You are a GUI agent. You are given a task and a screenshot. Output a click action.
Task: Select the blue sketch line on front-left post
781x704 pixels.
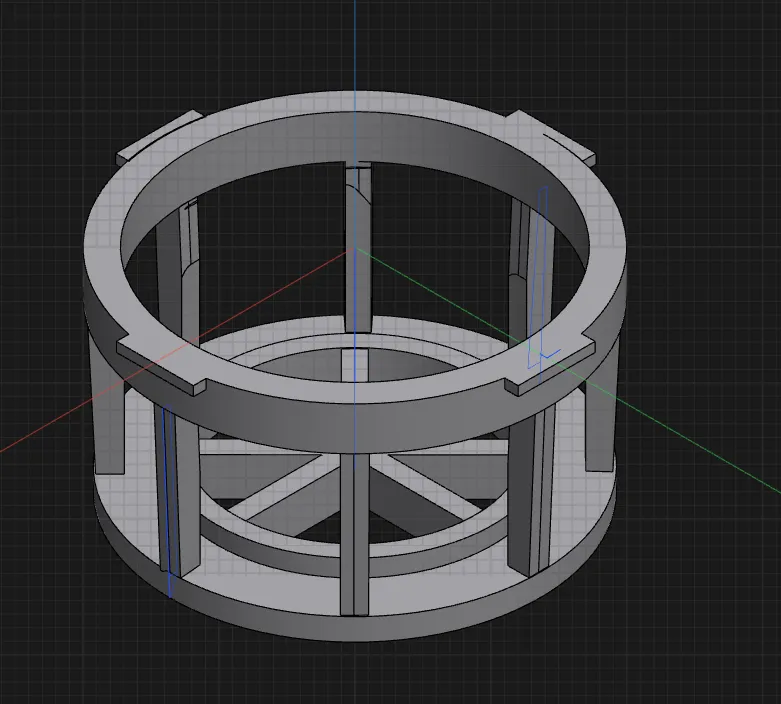(168, 501)
